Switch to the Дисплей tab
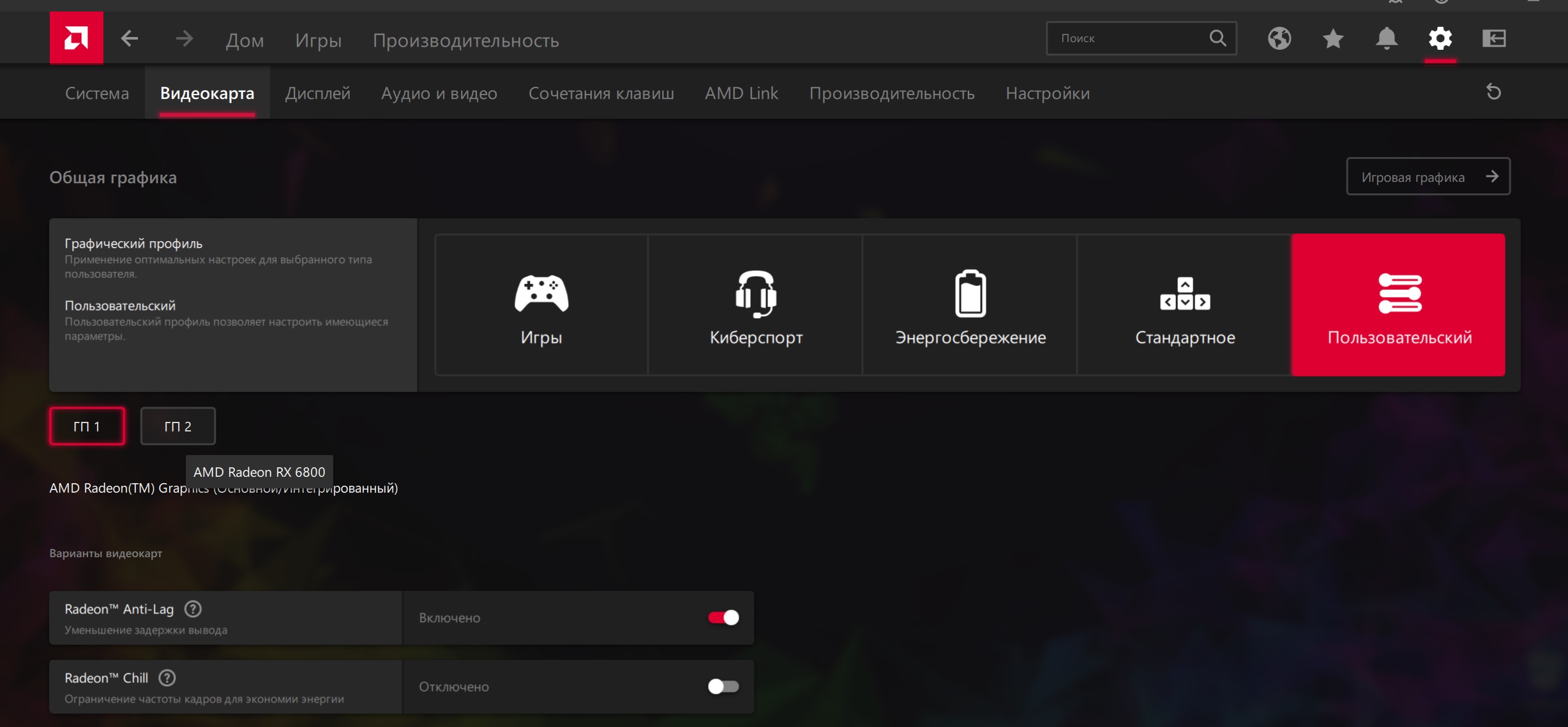1568x727 pixels. (x=318, y=93)
